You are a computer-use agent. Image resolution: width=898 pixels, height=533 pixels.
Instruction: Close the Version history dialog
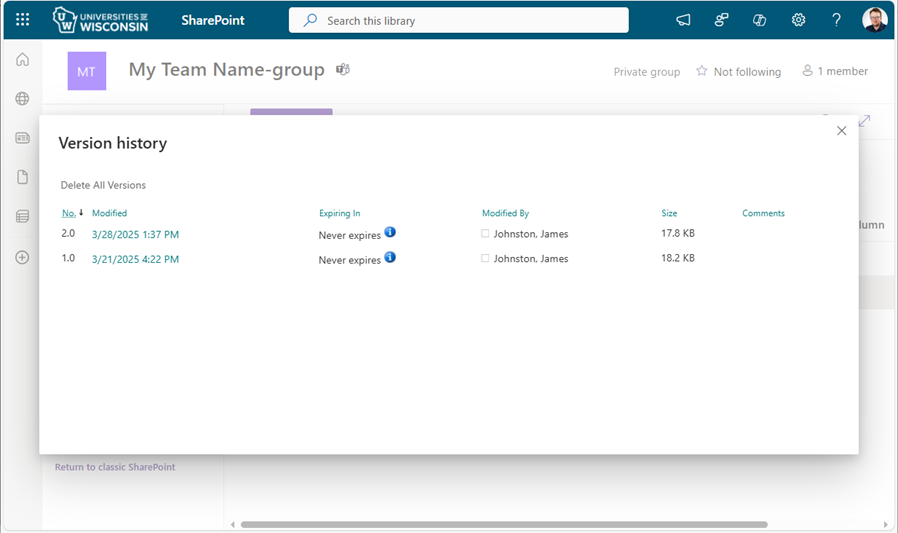(841, 131)
